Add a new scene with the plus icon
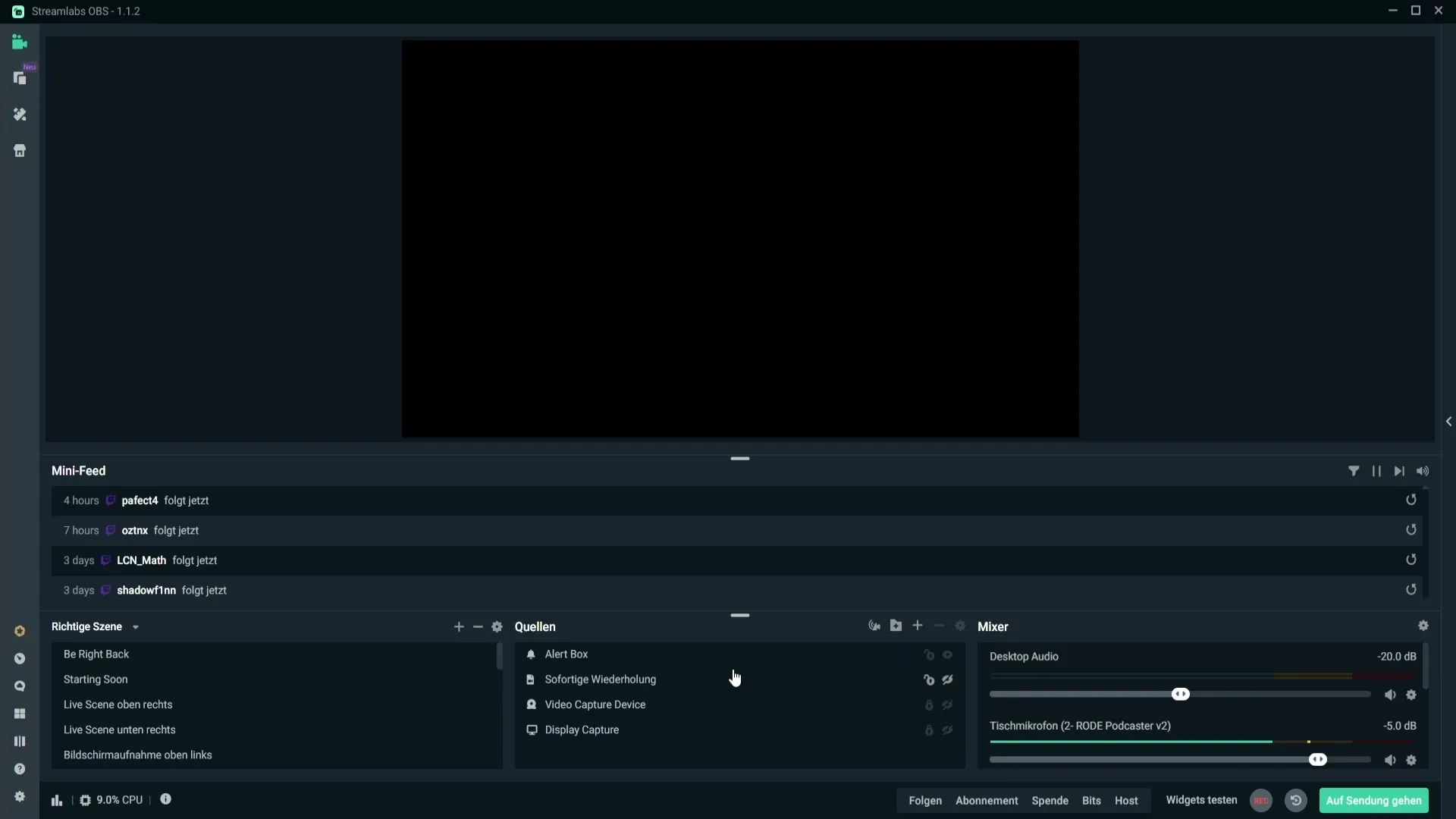The image size is (1456, 819). (x=459, y=626)
